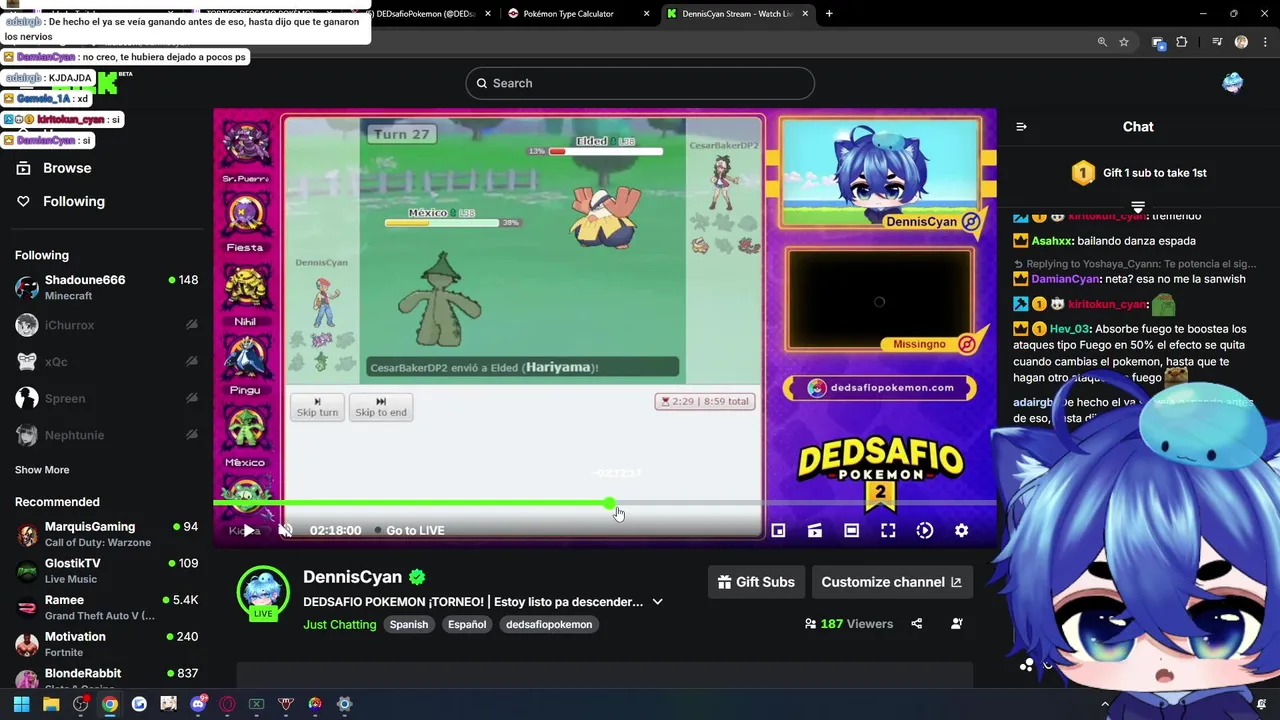The image size is (1280, 720).
Task: Open the mini player icon
Action: coord(778,530)
